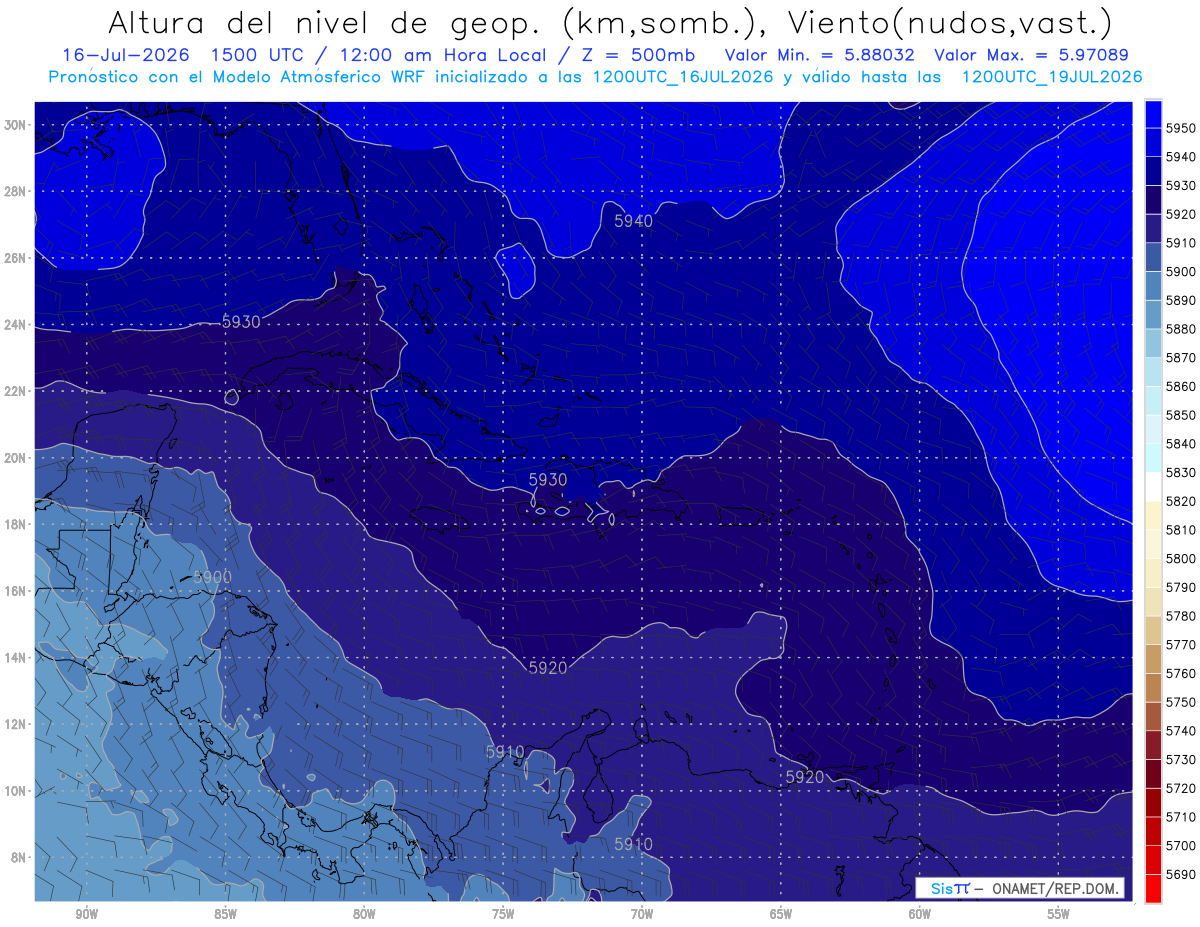The height and width of the screenshot is (927, 1200).
Task: Select 'Valor Min. = 5.88032' text
Action: pos(821,55)
